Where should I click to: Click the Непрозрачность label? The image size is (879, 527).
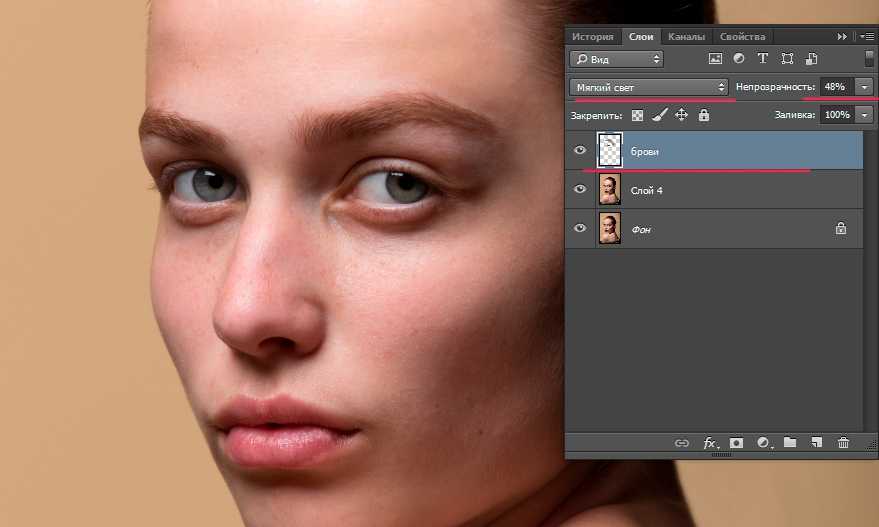point(775,87)
